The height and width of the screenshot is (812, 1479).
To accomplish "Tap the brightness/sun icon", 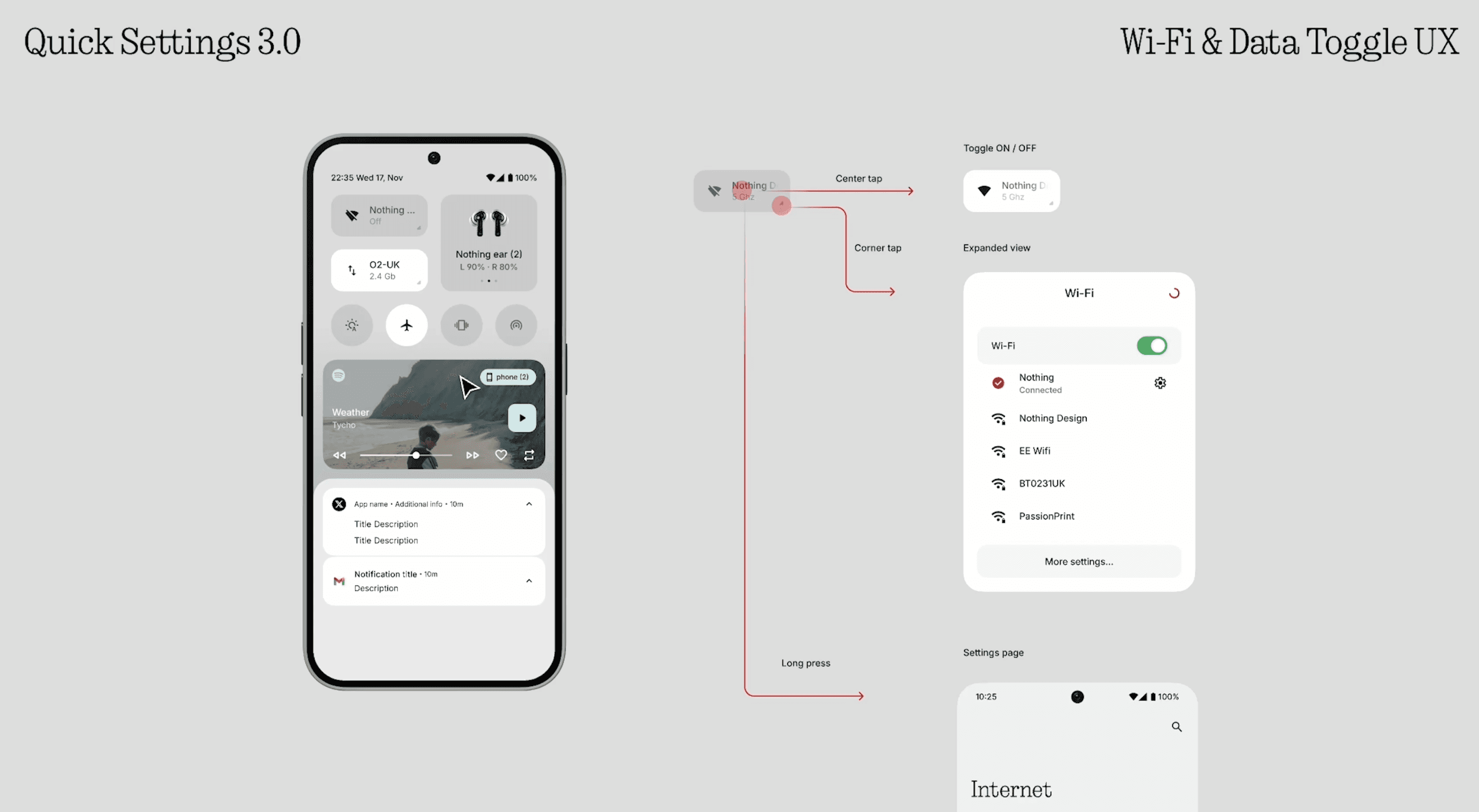I will pos(352,324).
